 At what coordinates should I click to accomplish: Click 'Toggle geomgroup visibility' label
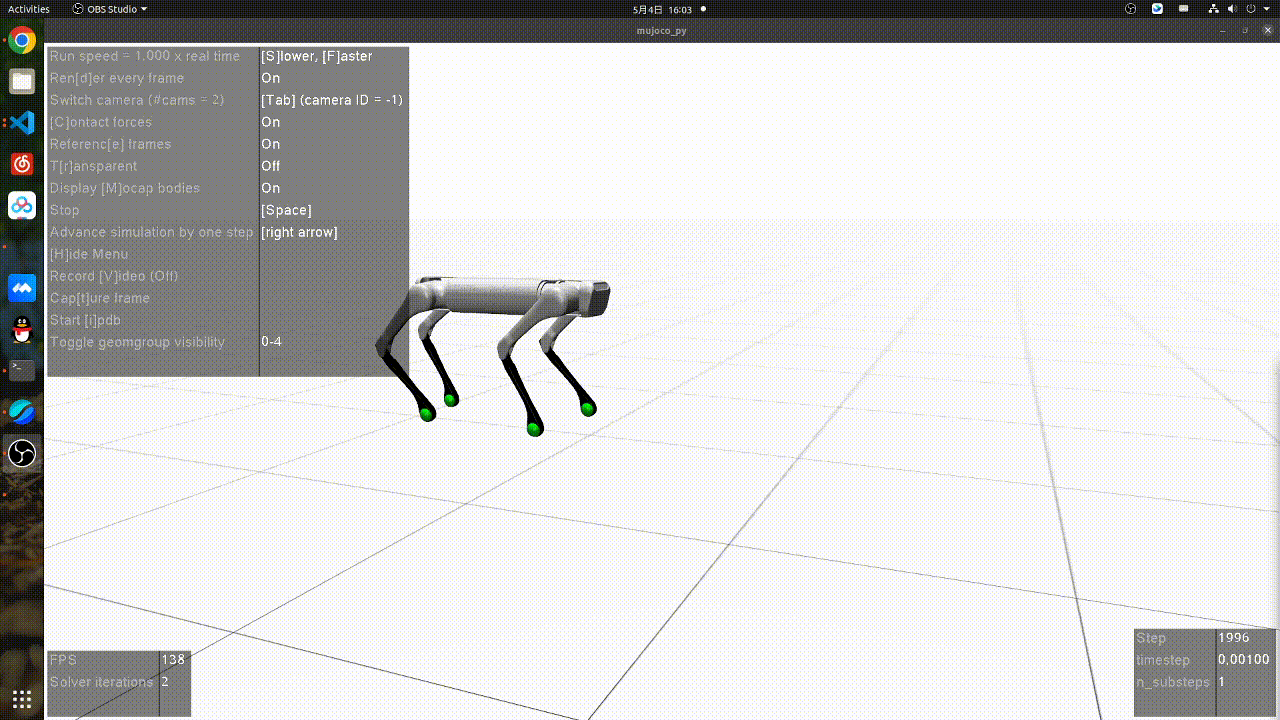coord(137,342)
